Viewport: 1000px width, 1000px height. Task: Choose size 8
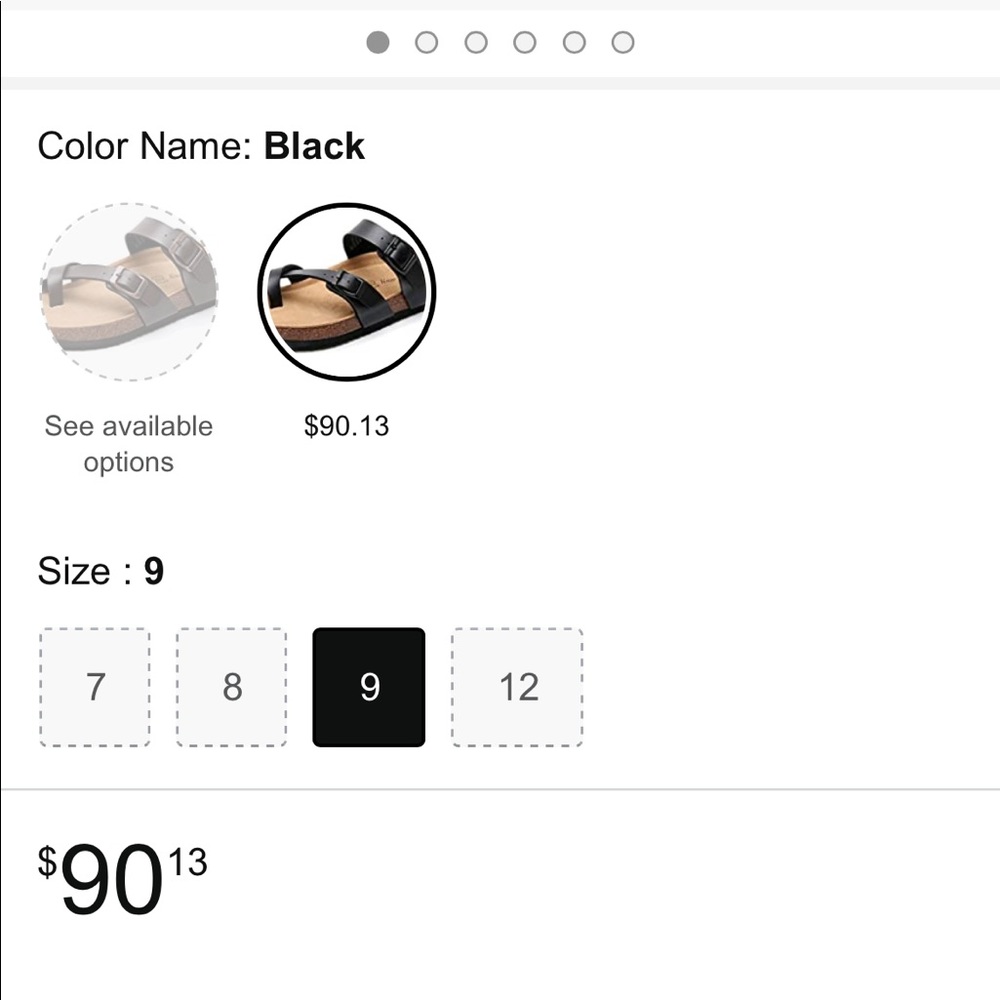pos(232,687)
